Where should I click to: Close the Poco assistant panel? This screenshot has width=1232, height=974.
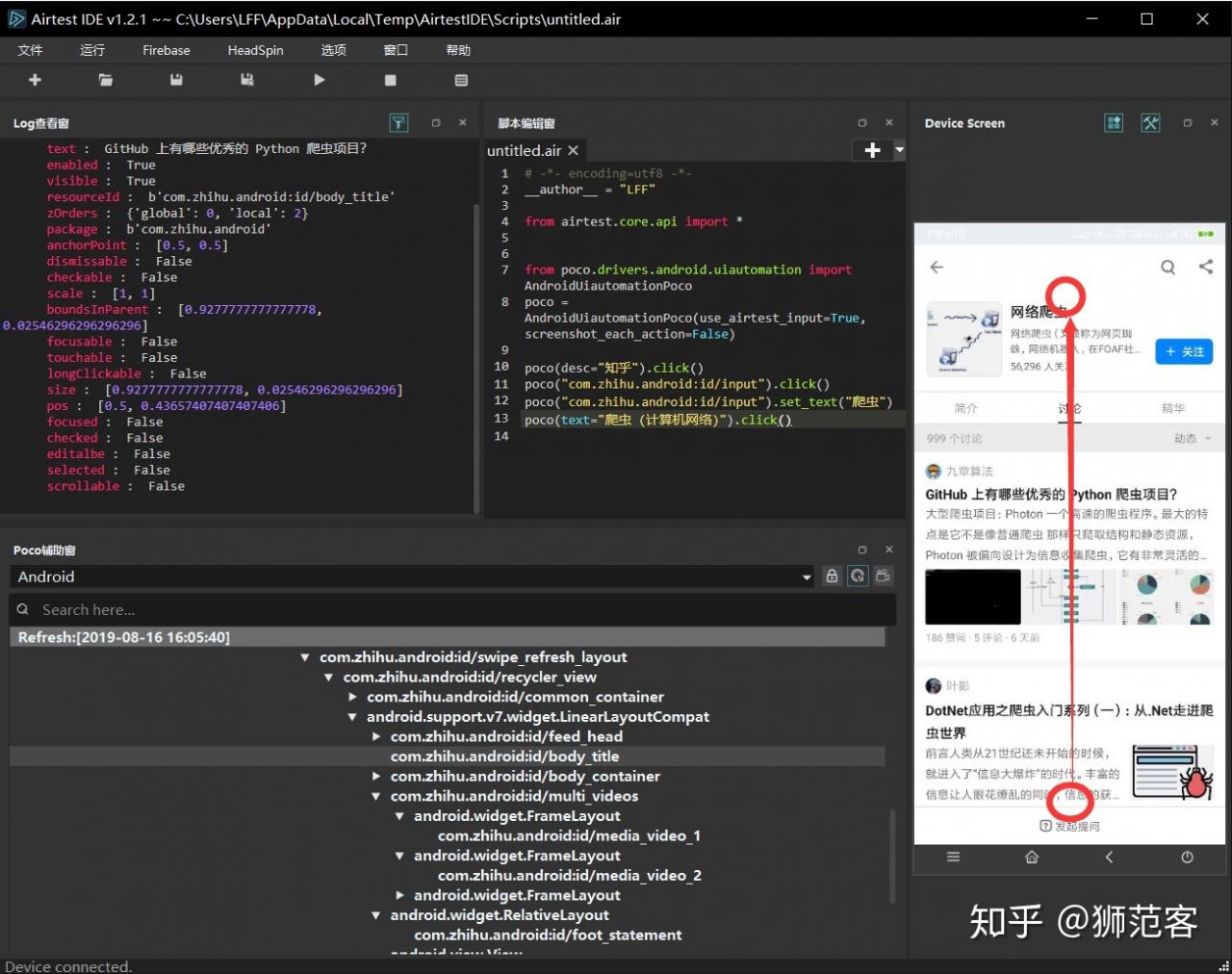[889, 550]
